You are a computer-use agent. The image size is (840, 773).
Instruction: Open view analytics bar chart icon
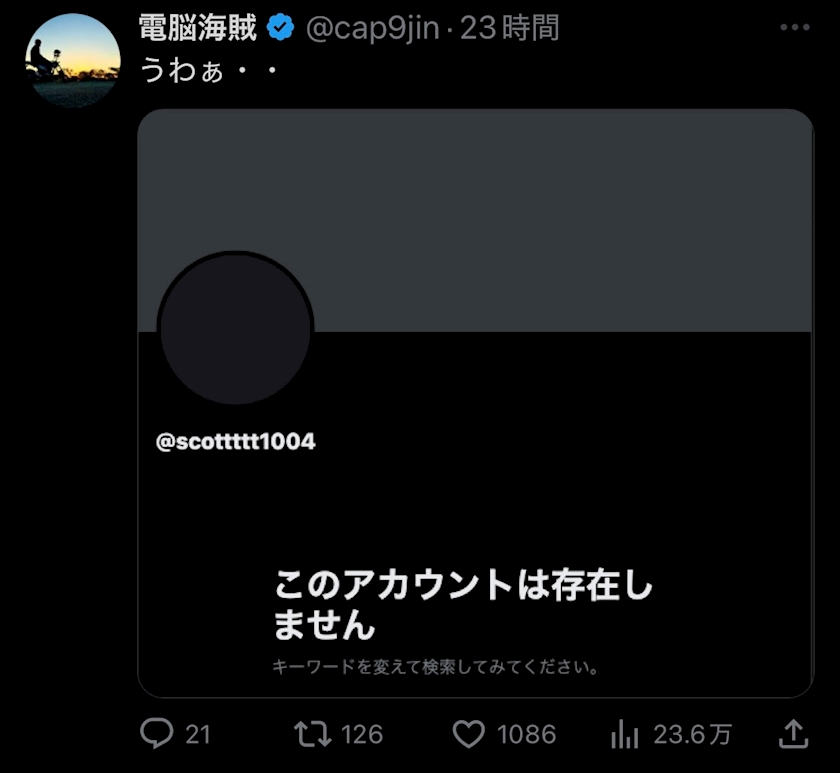point(624,735)
